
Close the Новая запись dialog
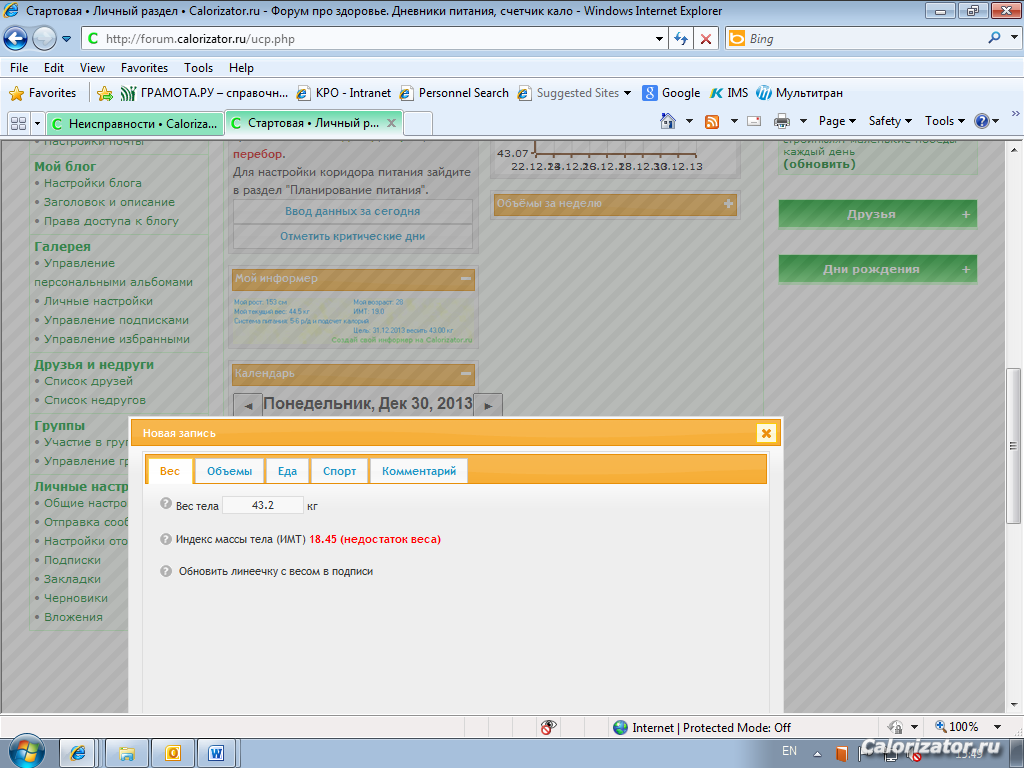pyautogui.click(x=766, y=433)
